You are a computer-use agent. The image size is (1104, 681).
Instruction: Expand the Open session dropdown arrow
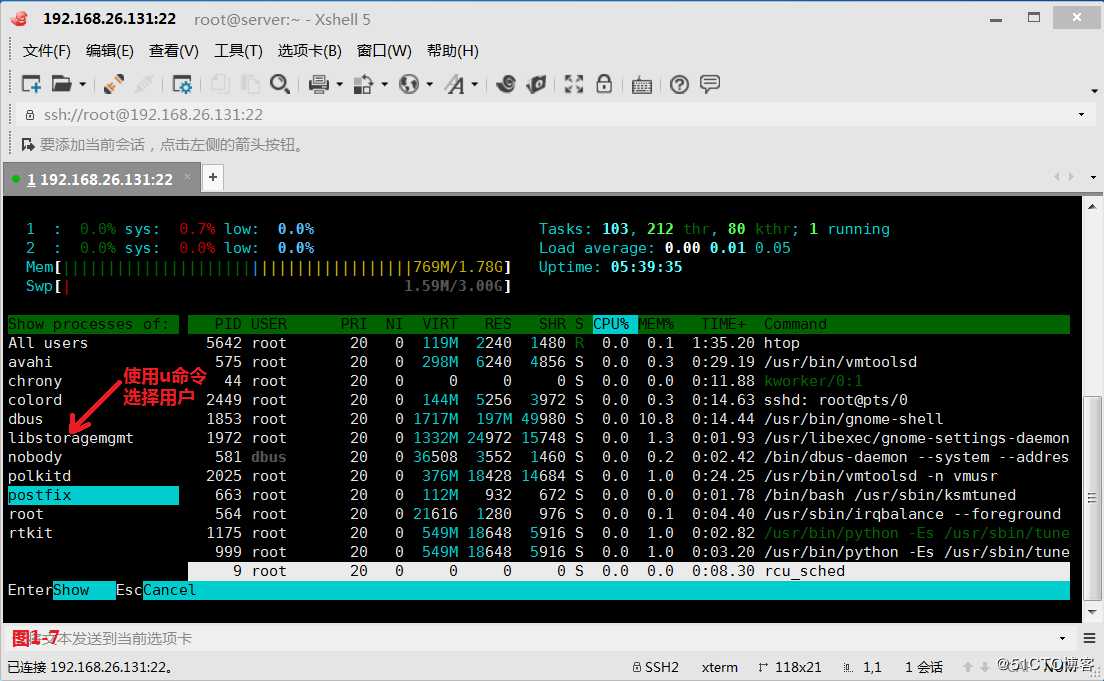point(82,85)
